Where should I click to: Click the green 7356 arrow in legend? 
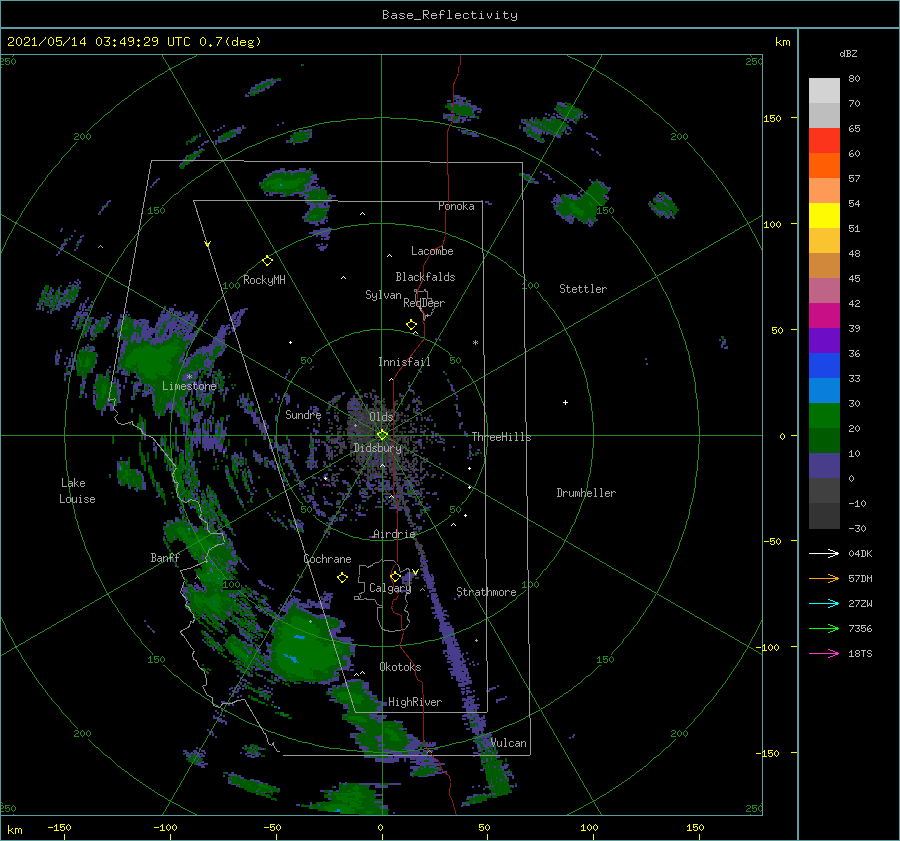click(x=824, y=629)
